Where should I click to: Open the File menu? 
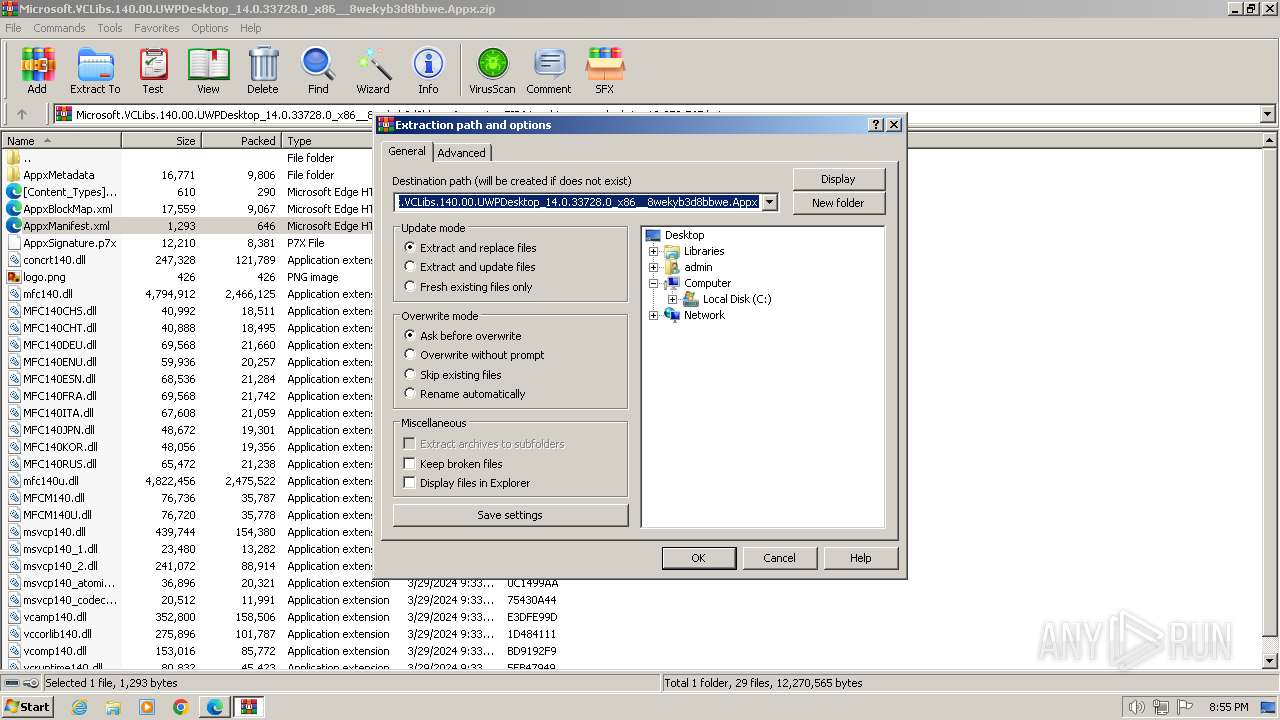(x=13, y=28)
